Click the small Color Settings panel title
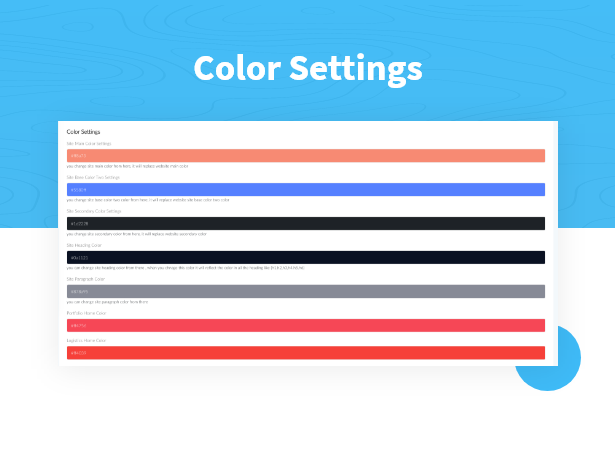The width and height of the screenshot is (615, 474). pyautogui.click(x=83, y=132)
